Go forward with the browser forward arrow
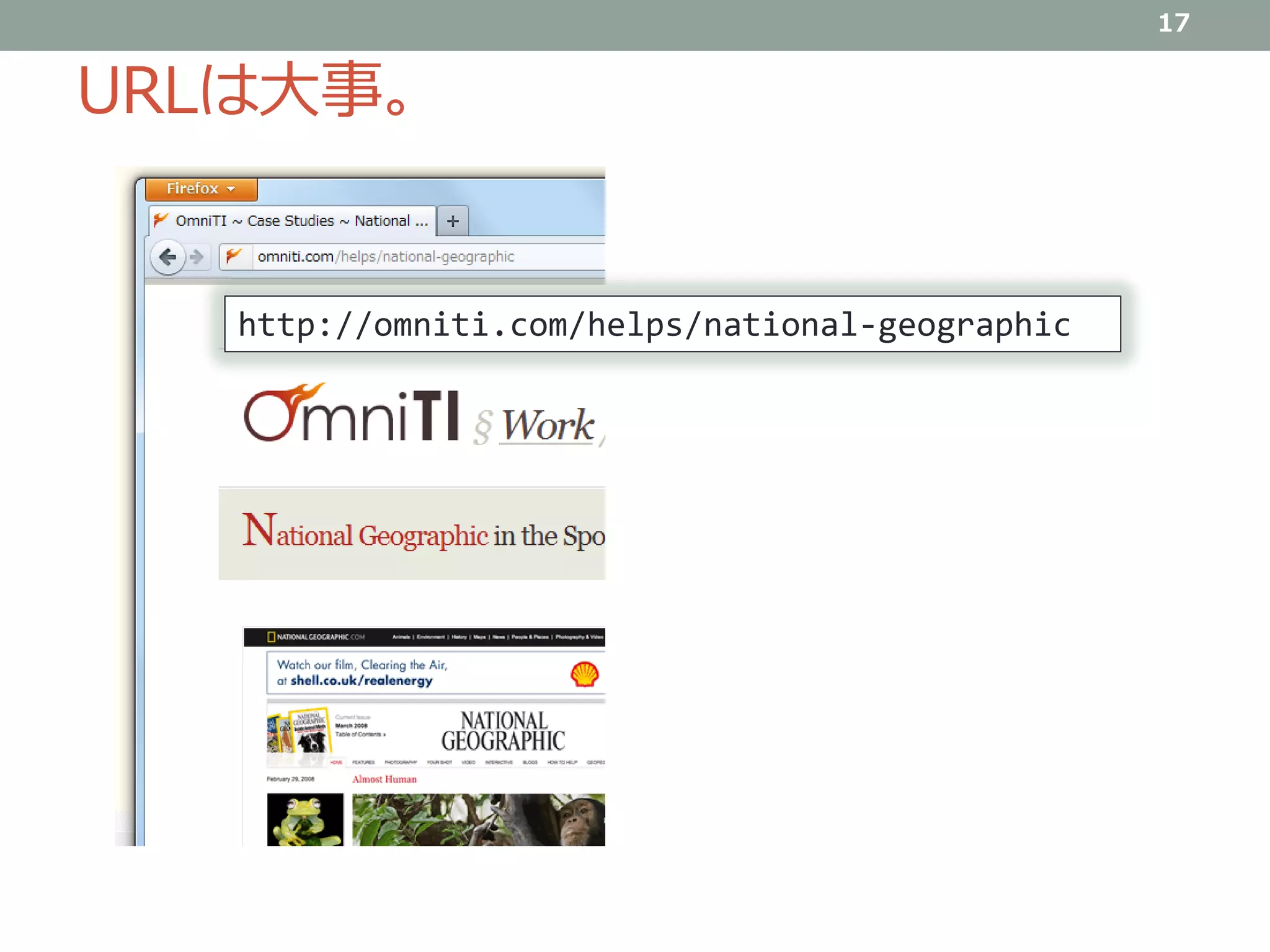 pyautogui.click(x=197, y=257)
